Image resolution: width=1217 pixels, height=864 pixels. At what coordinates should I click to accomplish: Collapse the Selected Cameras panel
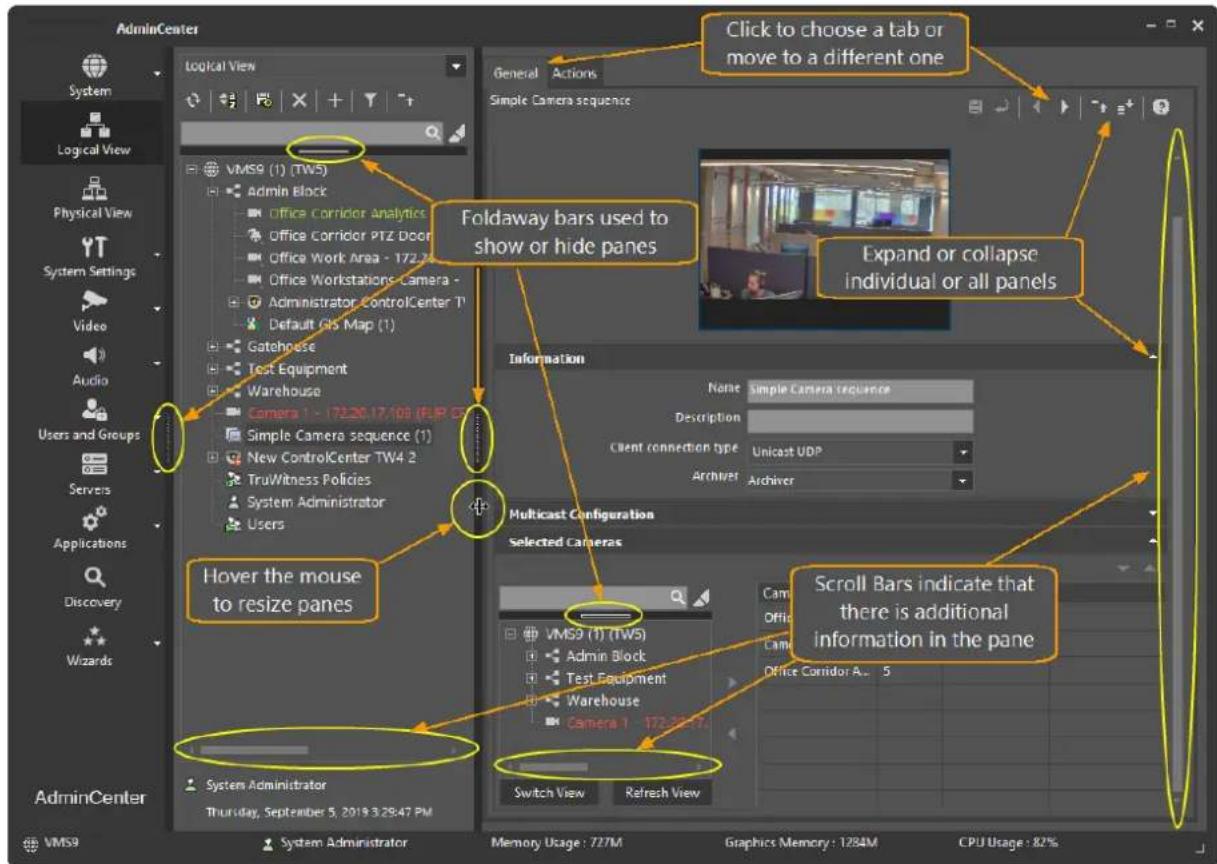(1155, 541)
